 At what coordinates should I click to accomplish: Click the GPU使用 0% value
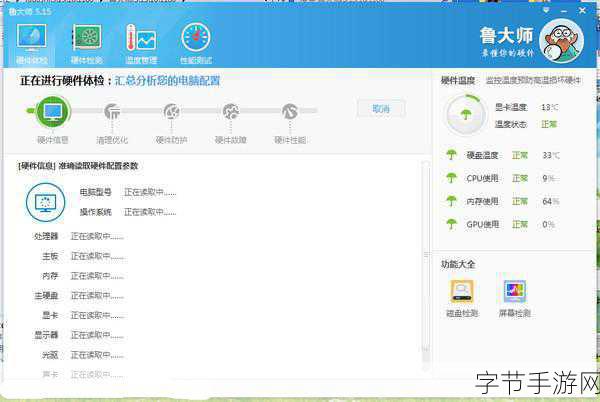548,224
